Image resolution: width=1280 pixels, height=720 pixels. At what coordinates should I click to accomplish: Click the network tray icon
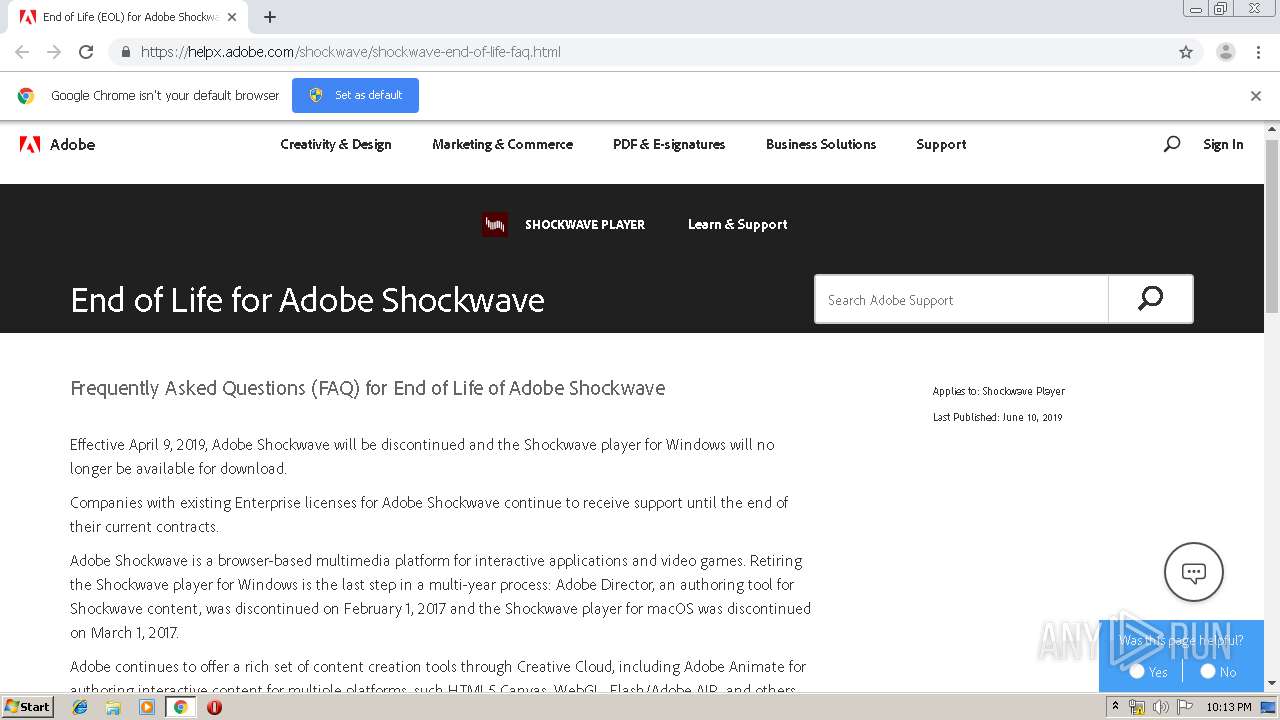coord(1137,707)
